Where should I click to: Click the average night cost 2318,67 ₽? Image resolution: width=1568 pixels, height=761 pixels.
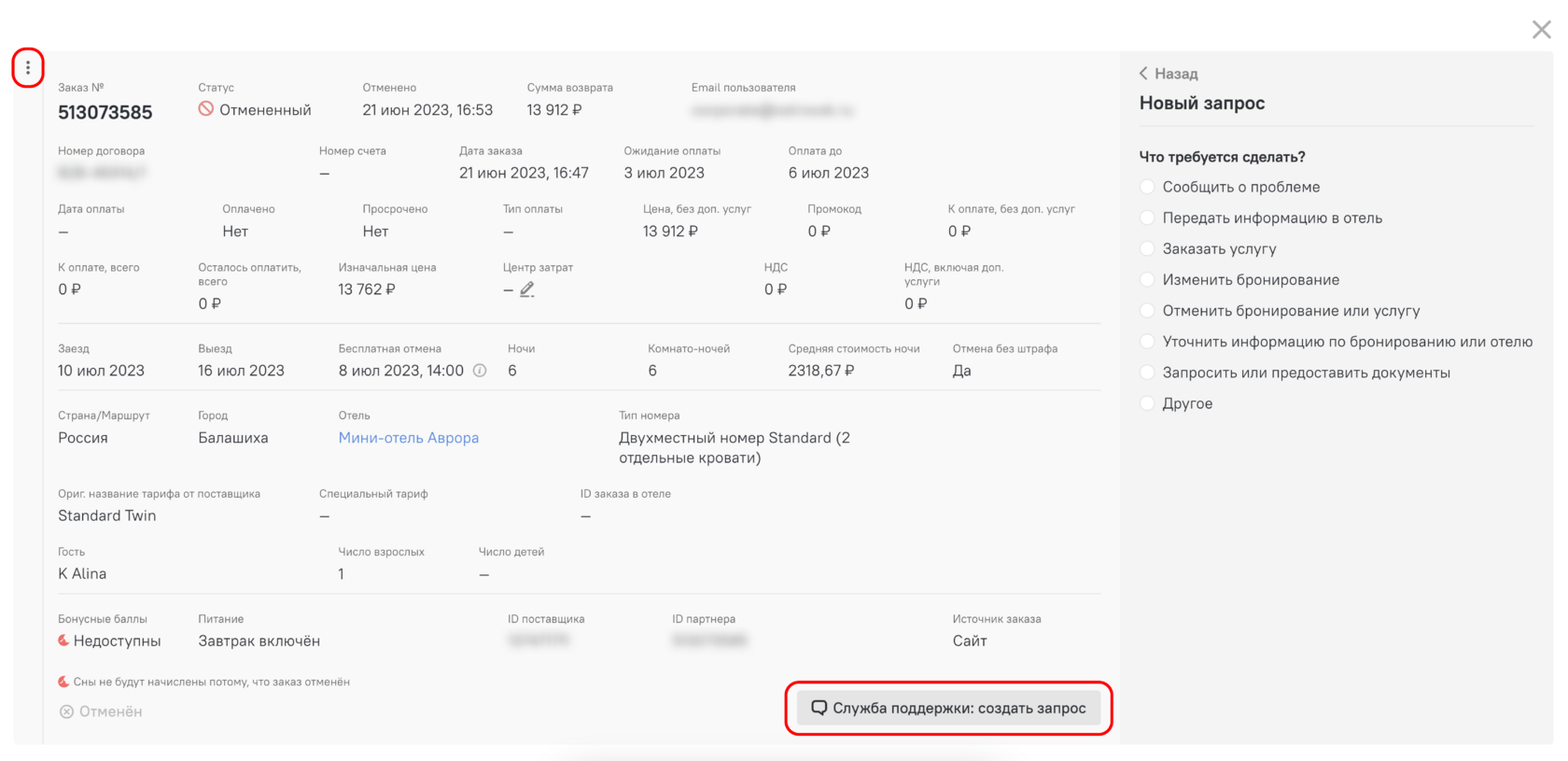pos(821,371)
